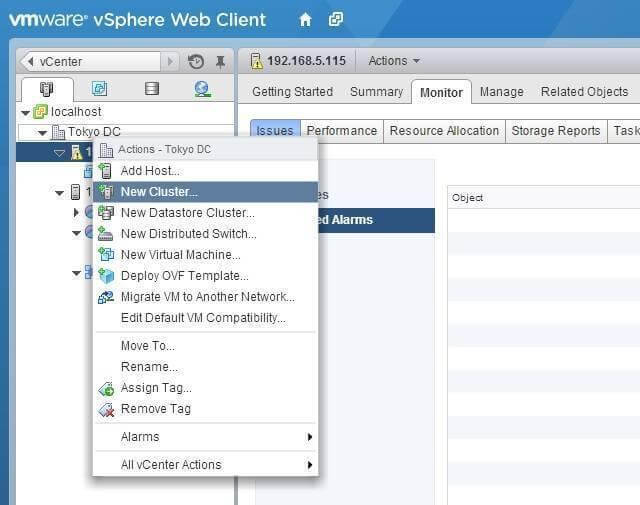640x505 pixels.
Task: Click the New Datastore Cluster icon
Action: [106, 213]
